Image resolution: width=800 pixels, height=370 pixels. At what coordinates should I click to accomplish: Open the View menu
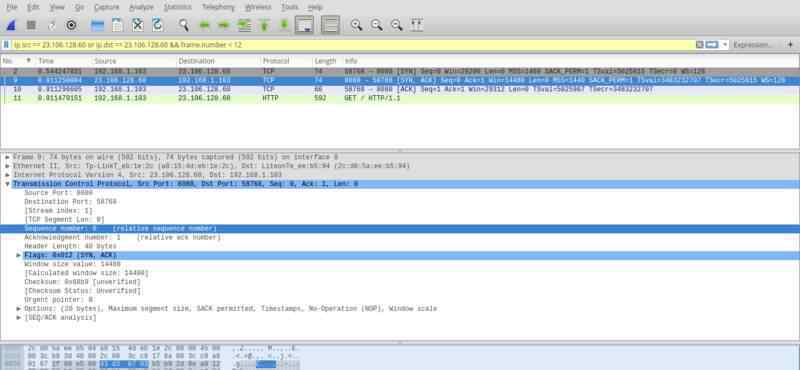(57, 7)
